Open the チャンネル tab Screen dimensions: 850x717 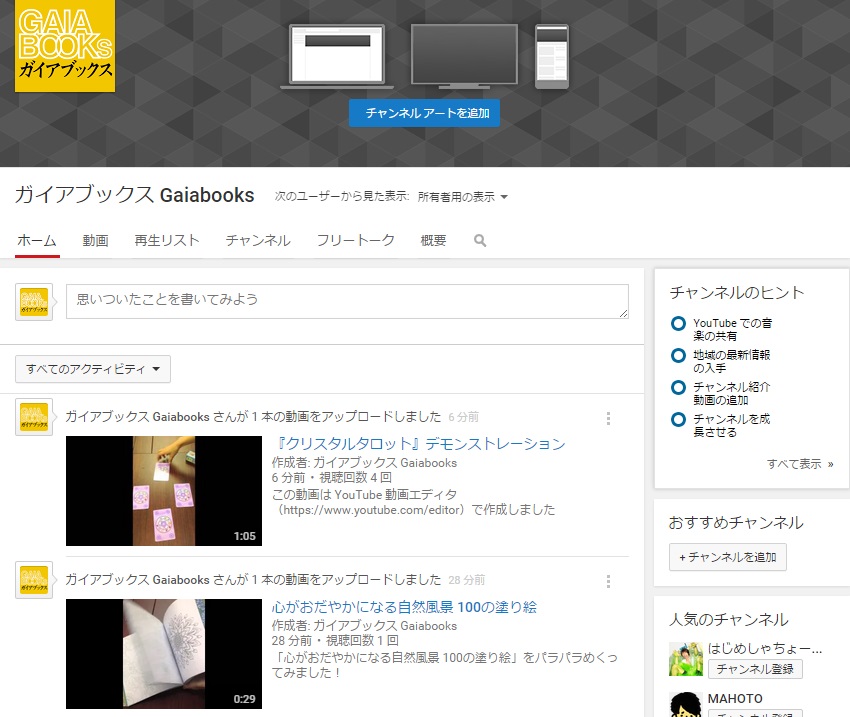click(x=258, y=240)
